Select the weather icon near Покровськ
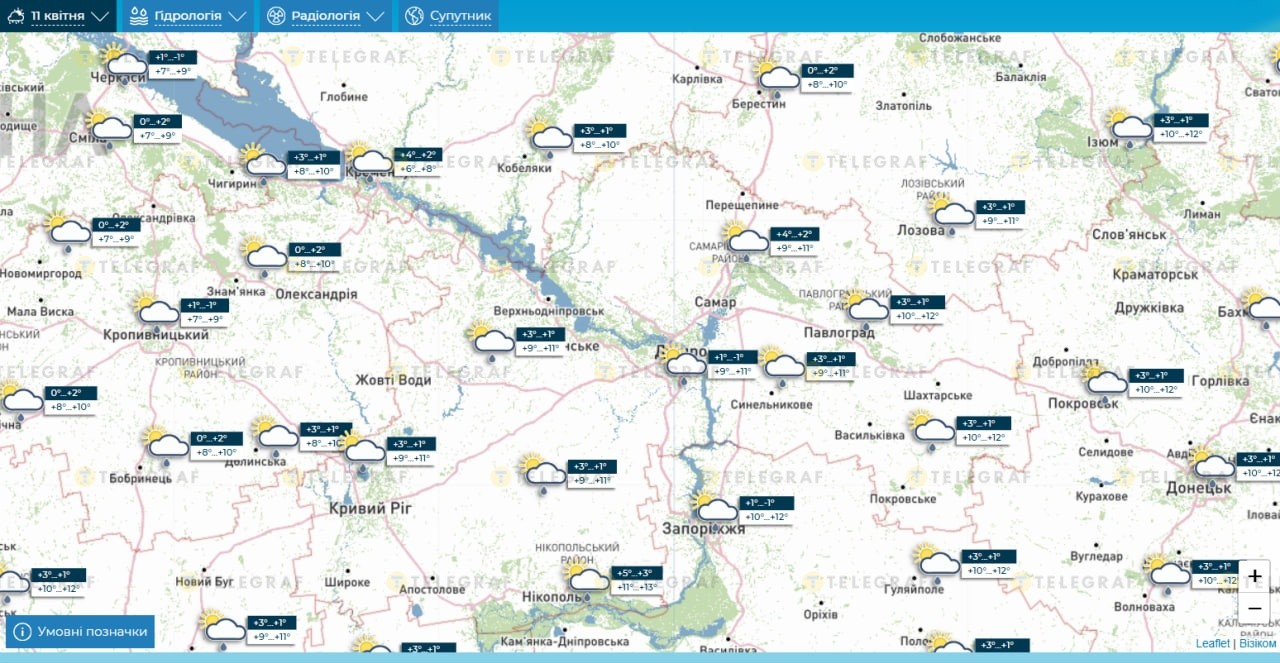The height and width of the screenshot is (663, 1280). tap(1105, 381)
